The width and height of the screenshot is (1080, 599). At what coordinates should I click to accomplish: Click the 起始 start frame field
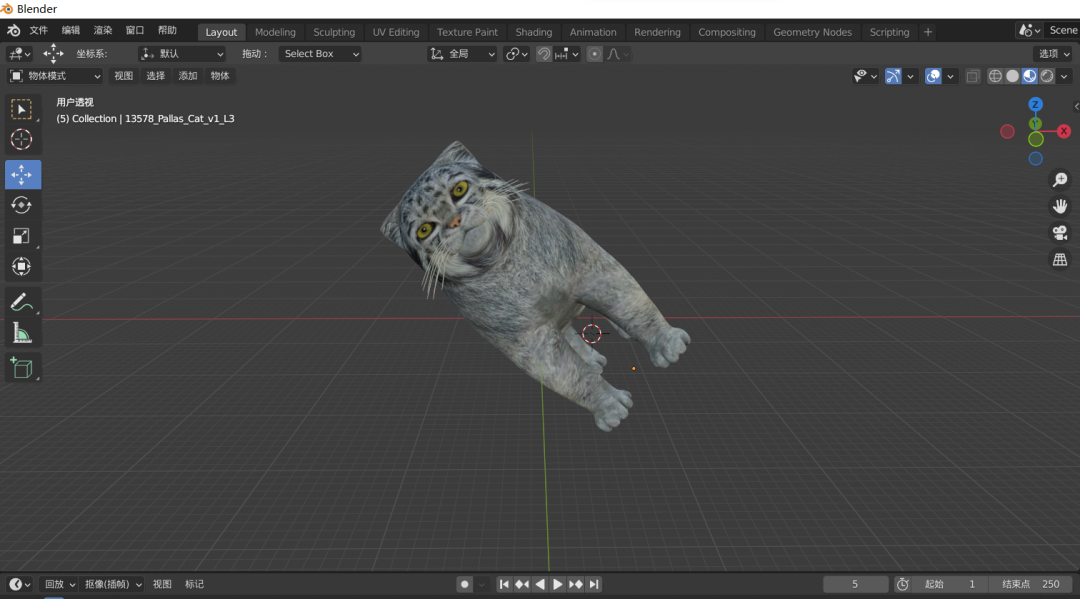point(950,585)
